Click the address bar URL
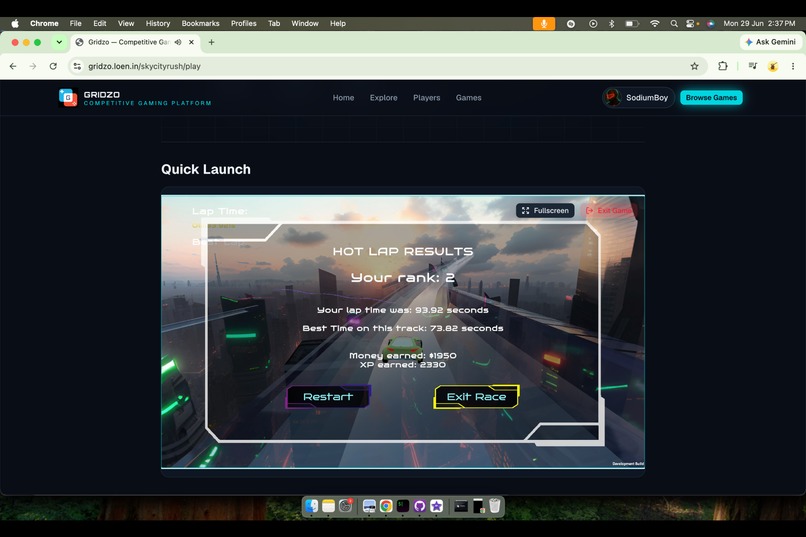 pos(144,66)
